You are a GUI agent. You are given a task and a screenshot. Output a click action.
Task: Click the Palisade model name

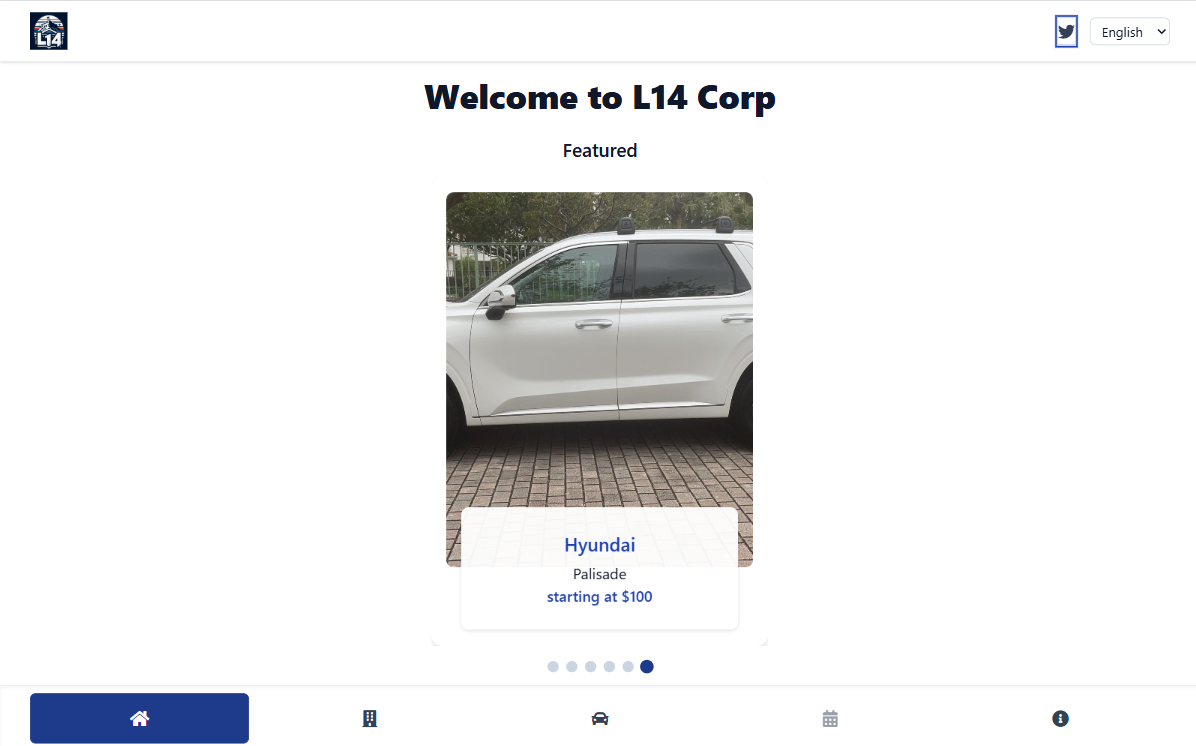tap(600, 574)
